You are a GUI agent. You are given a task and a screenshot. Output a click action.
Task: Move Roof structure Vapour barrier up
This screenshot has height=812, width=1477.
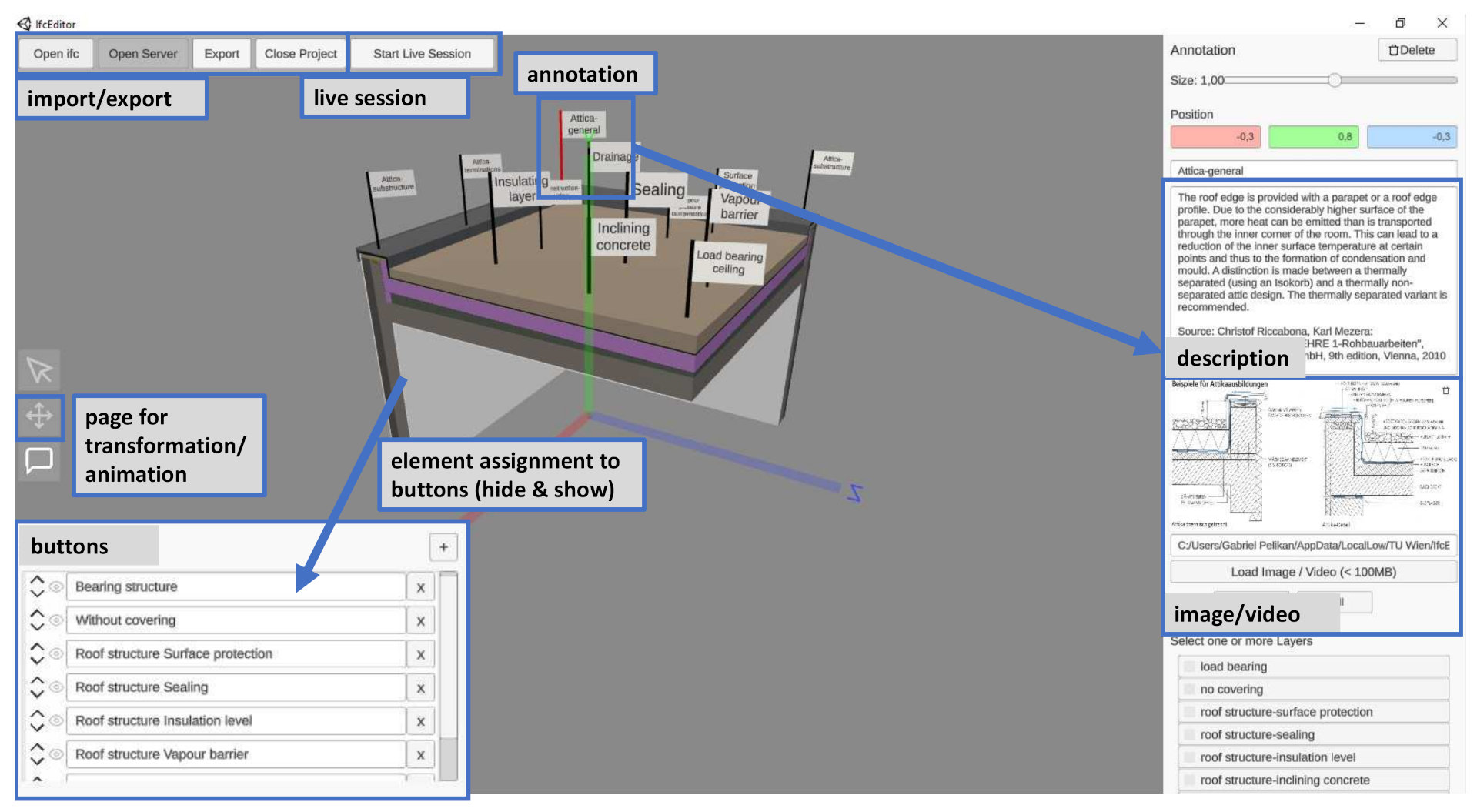[x=37, y=747]
